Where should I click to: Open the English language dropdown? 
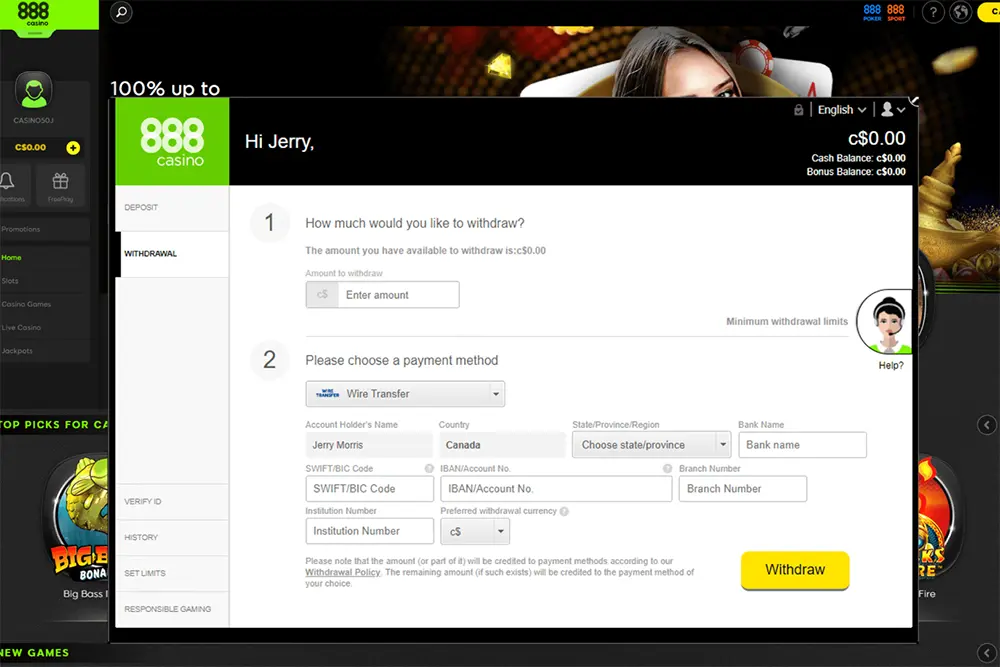point(841,110)
